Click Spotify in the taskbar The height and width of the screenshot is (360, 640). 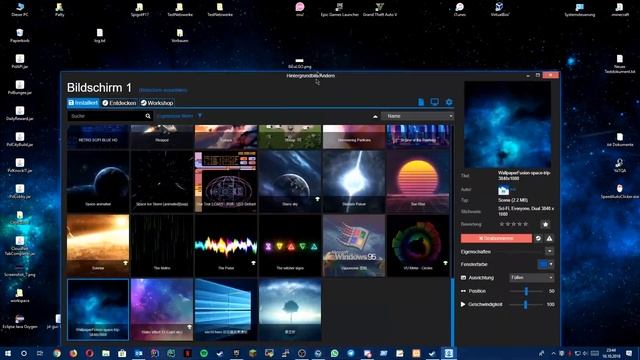tap(204, 353)
